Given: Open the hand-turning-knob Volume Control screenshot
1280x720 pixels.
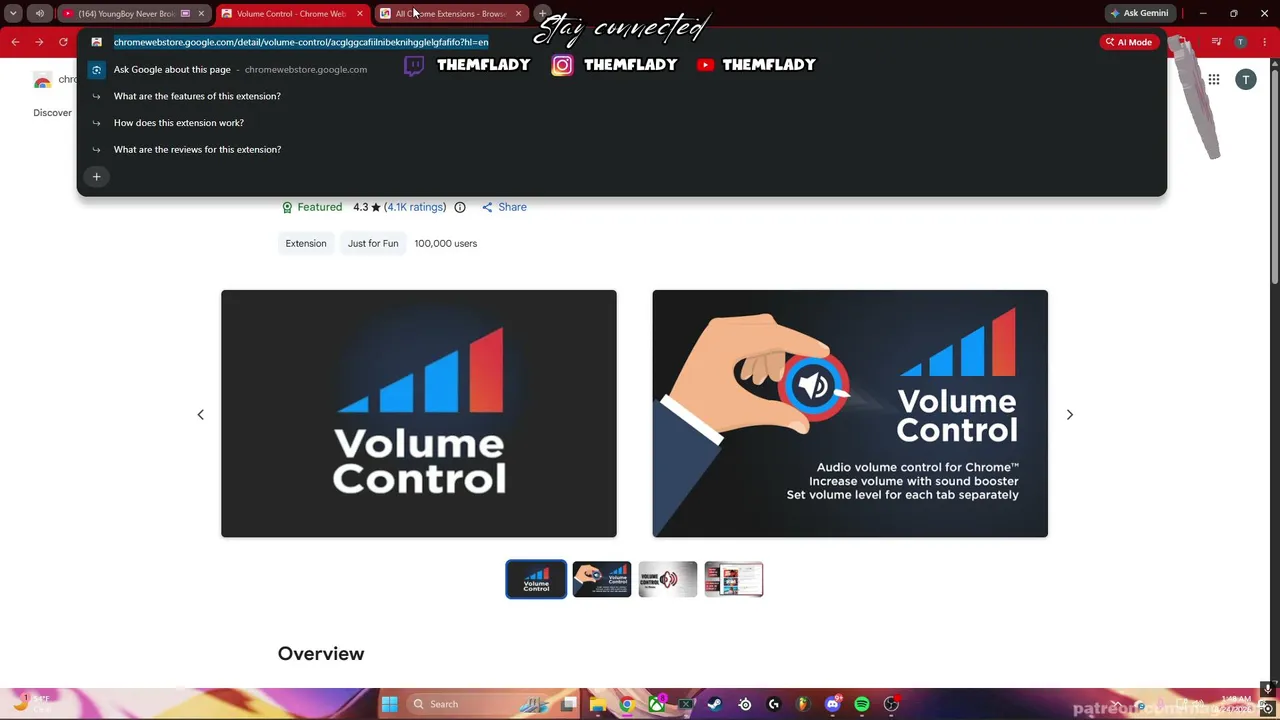Looking at the screenshot, I should pyautogui.click(x=850, y=414).
